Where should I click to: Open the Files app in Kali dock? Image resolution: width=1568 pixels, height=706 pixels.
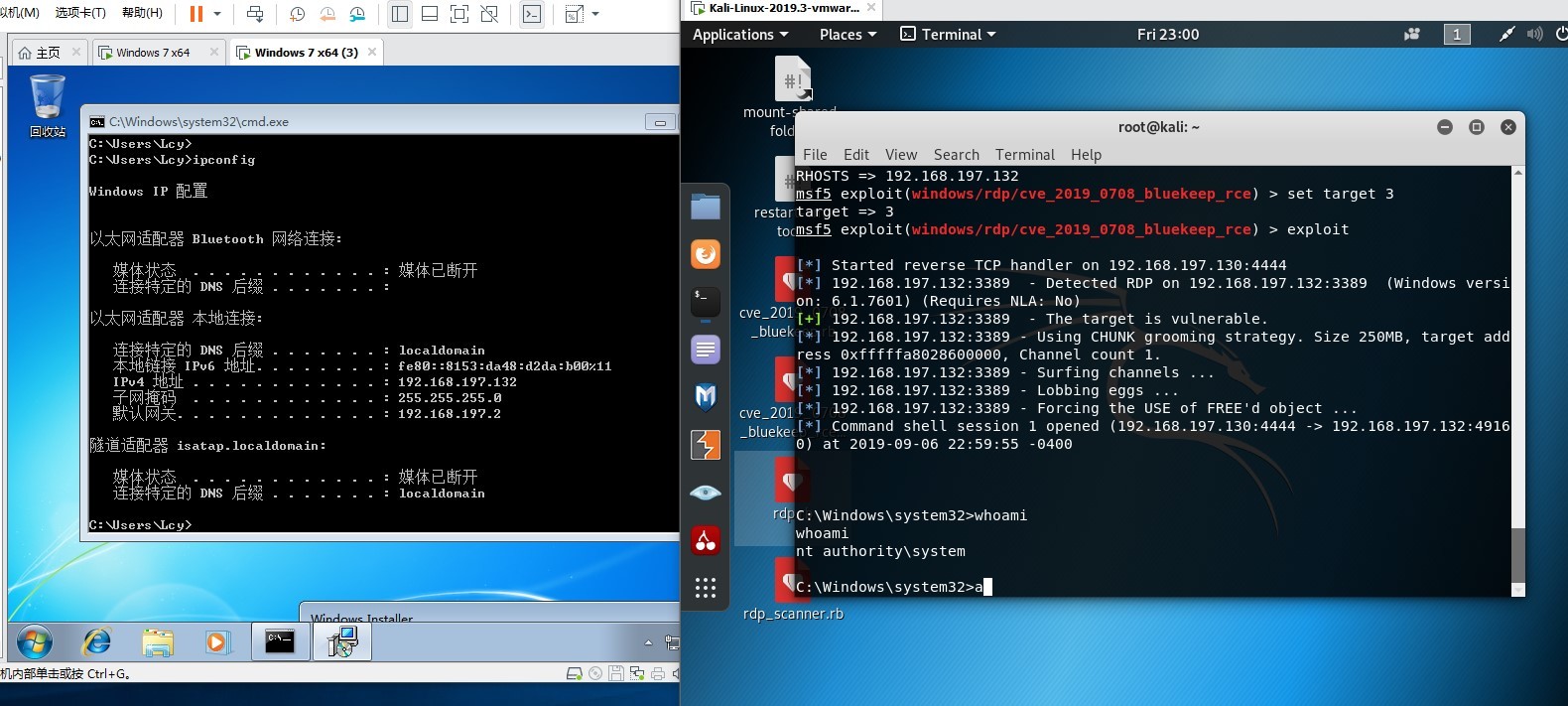(706, 207)
